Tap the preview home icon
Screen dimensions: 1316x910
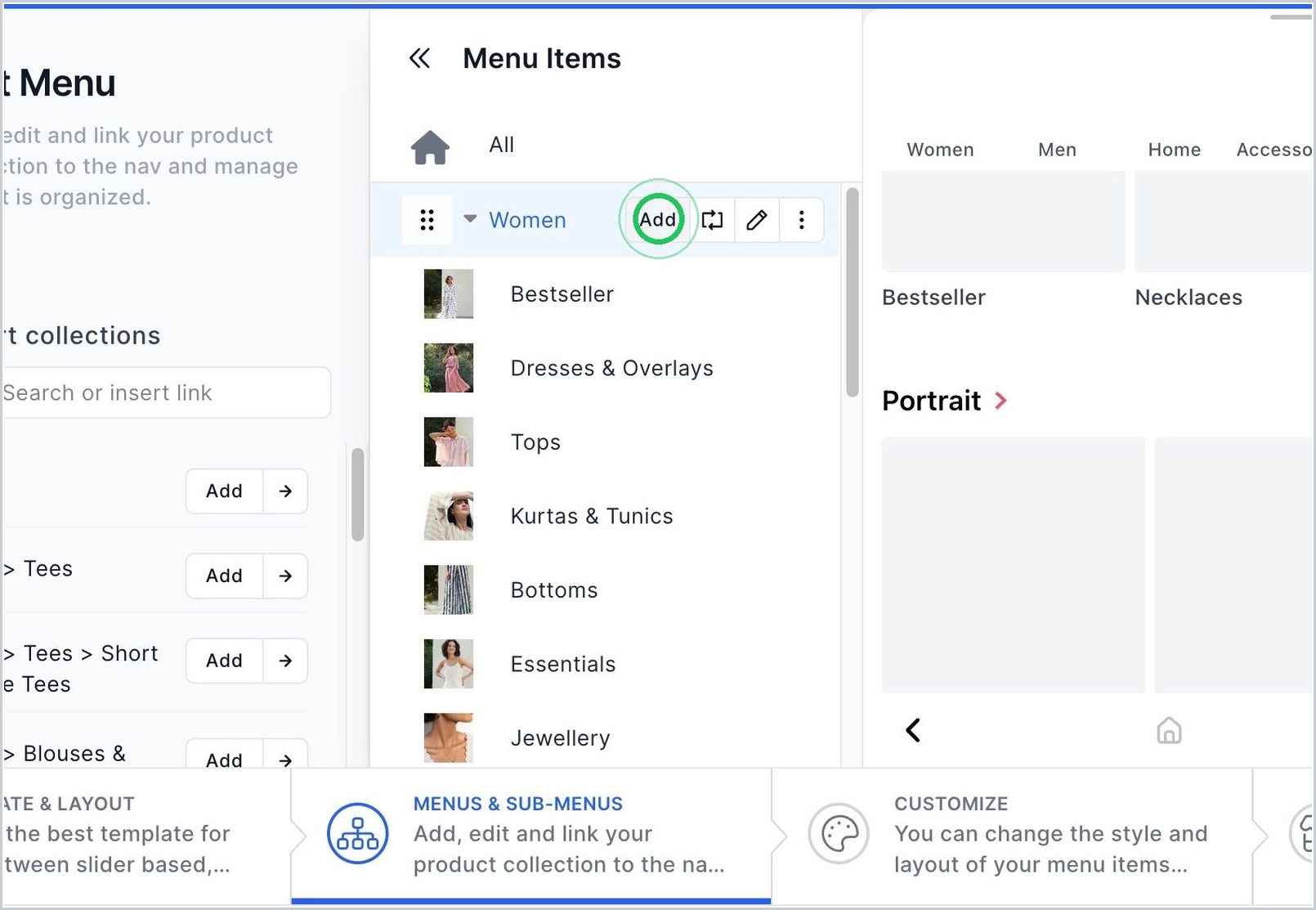tap(1169, 730)
